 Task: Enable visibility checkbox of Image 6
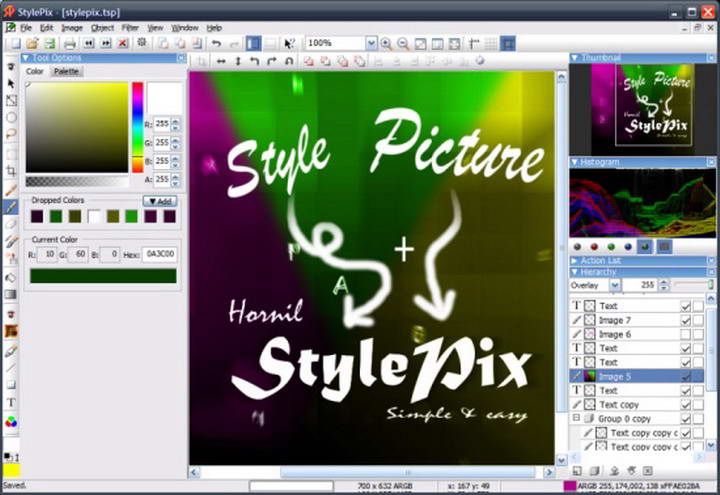tap(686, 334)
